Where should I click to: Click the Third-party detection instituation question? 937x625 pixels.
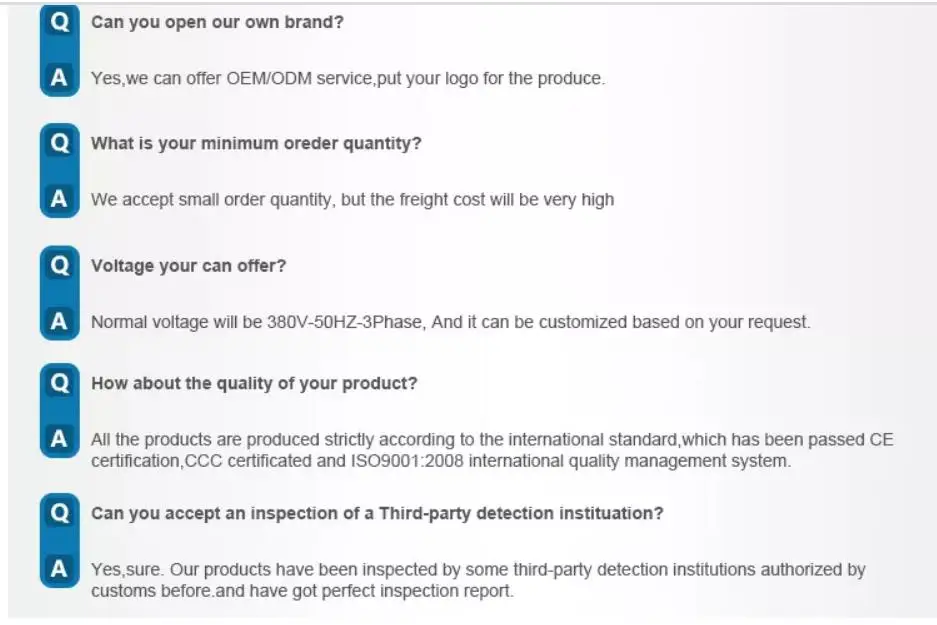coord(377,514)
